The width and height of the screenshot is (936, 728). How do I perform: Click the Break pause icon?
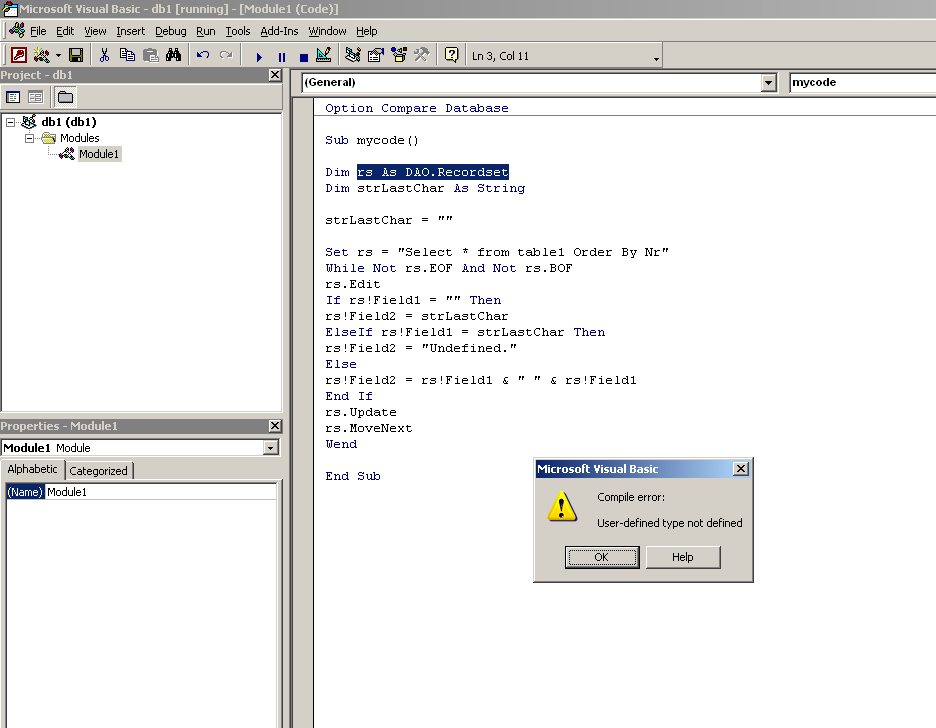[x=281, y=57]
